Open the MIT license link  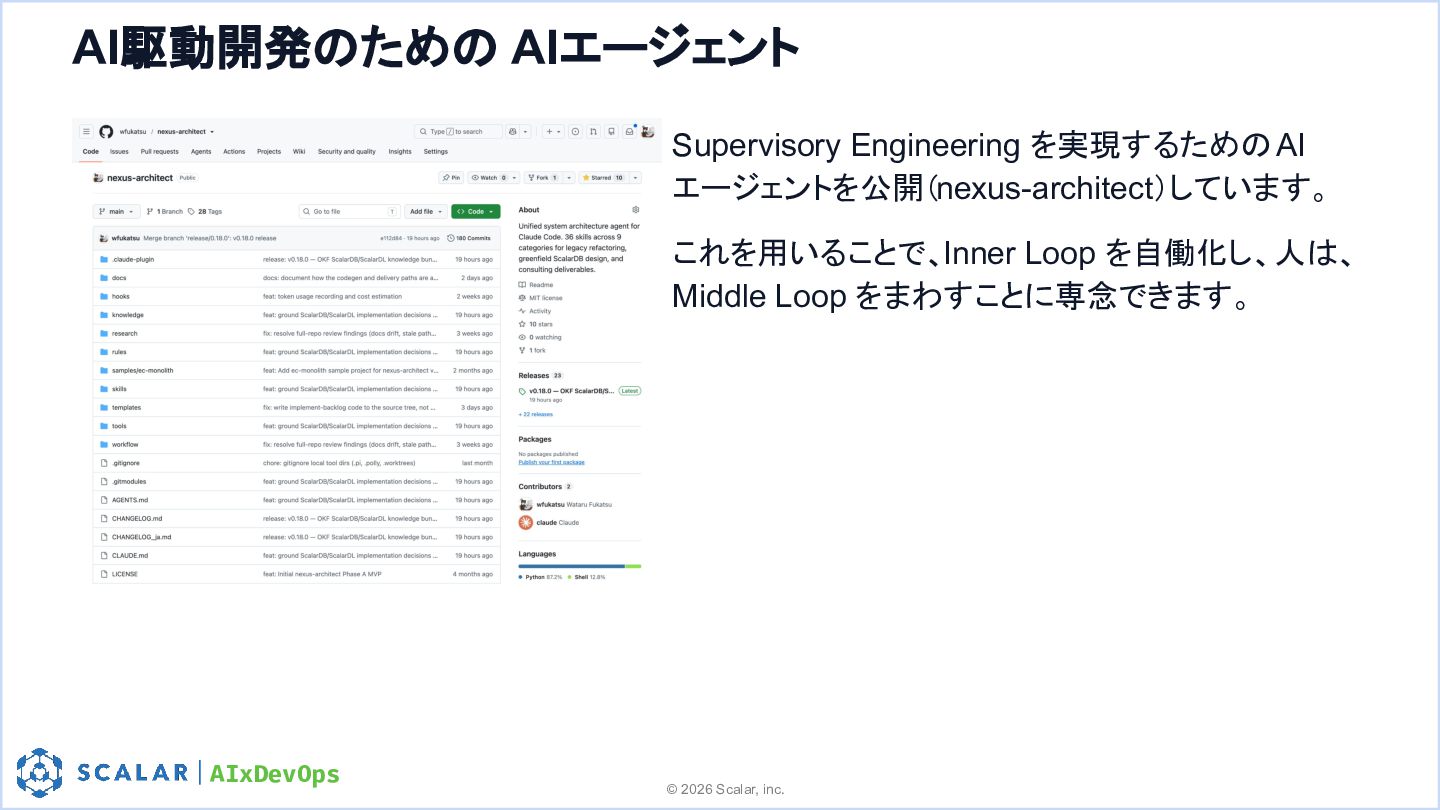pos(540,298)
